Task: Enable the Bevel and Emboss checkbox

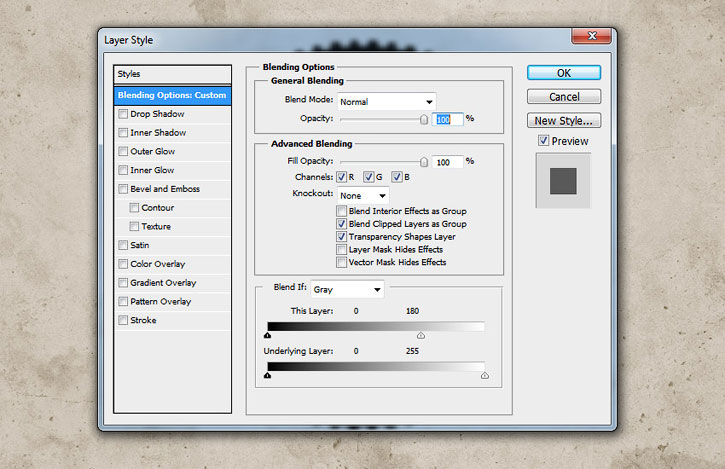Action: click(123, 189)
